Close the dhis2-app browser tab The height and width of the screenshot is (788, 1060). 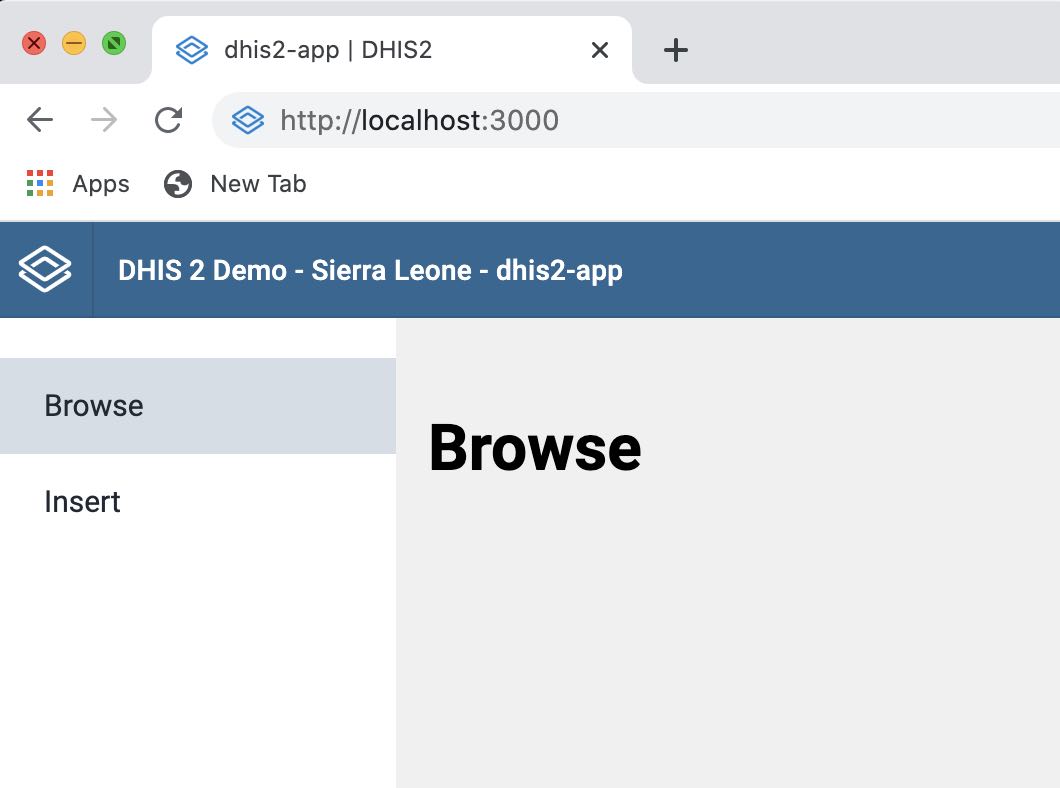click(x=600, y=50)
